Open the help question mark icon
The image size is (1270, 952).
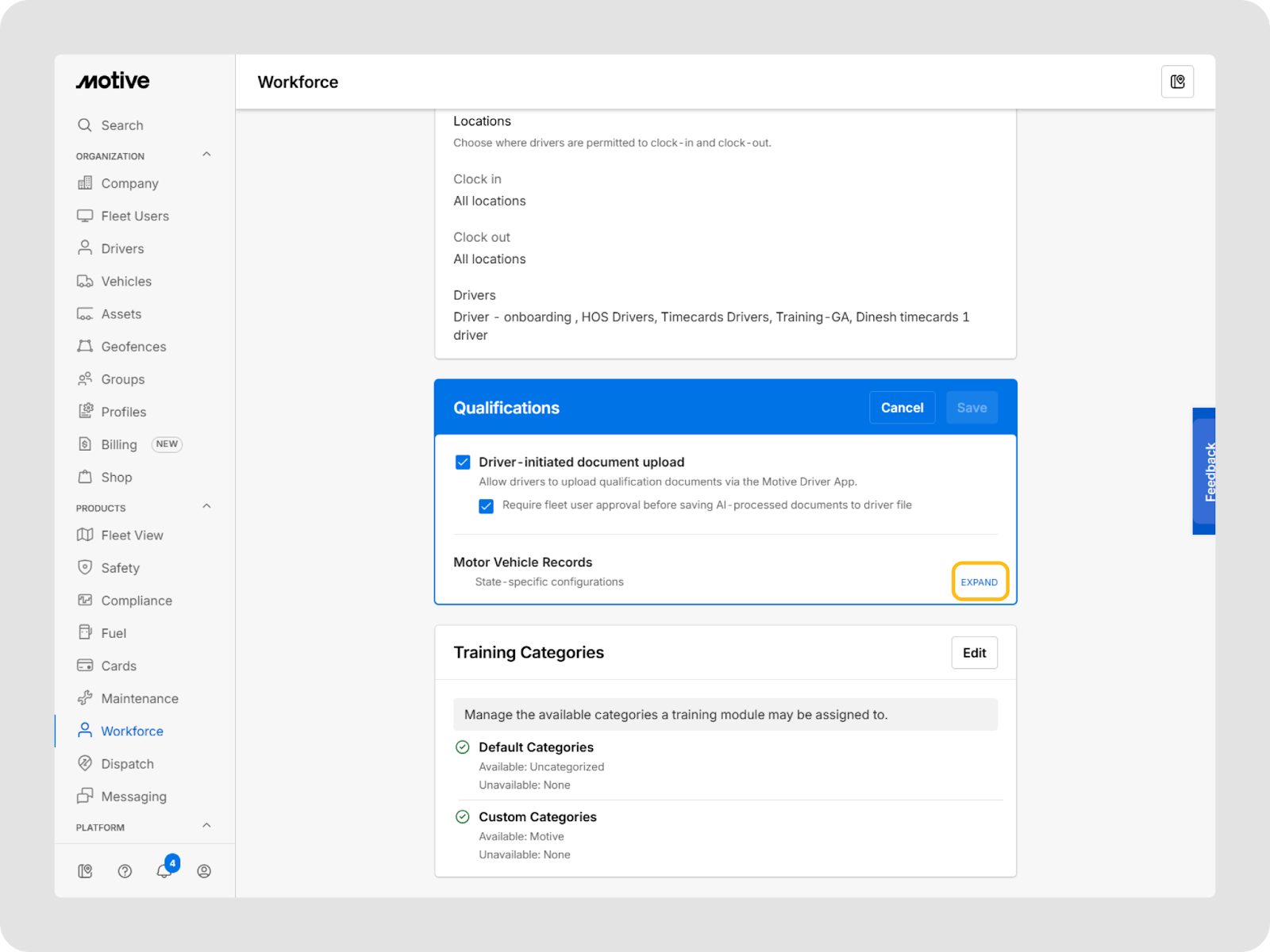point(125,871)
